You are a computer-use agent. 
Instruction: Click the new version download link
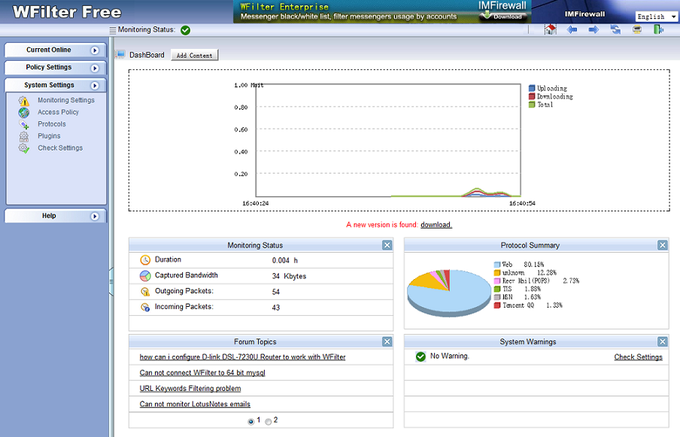point(436,225)
